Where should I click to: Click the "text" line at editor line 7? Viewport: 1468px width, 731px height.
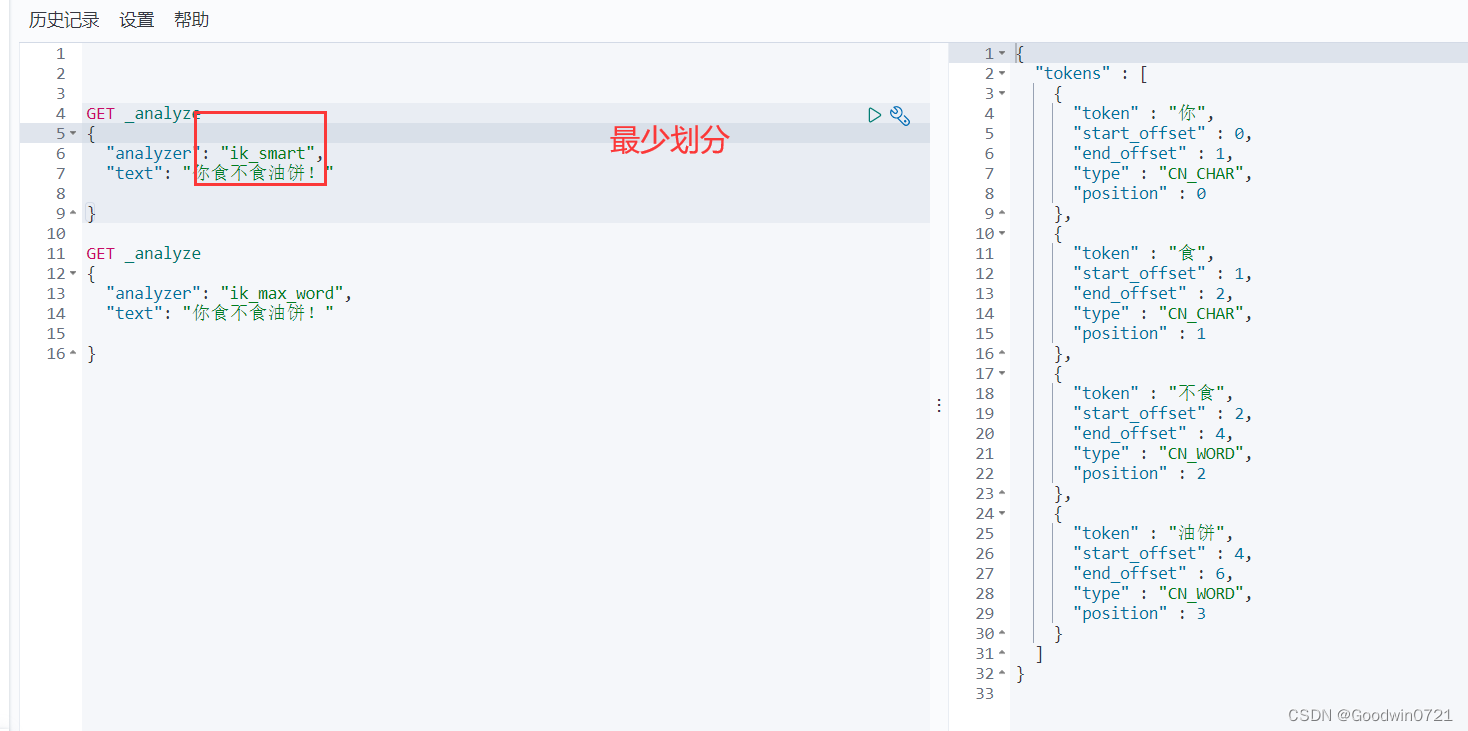pyautogui.click(x=220, y=173)
